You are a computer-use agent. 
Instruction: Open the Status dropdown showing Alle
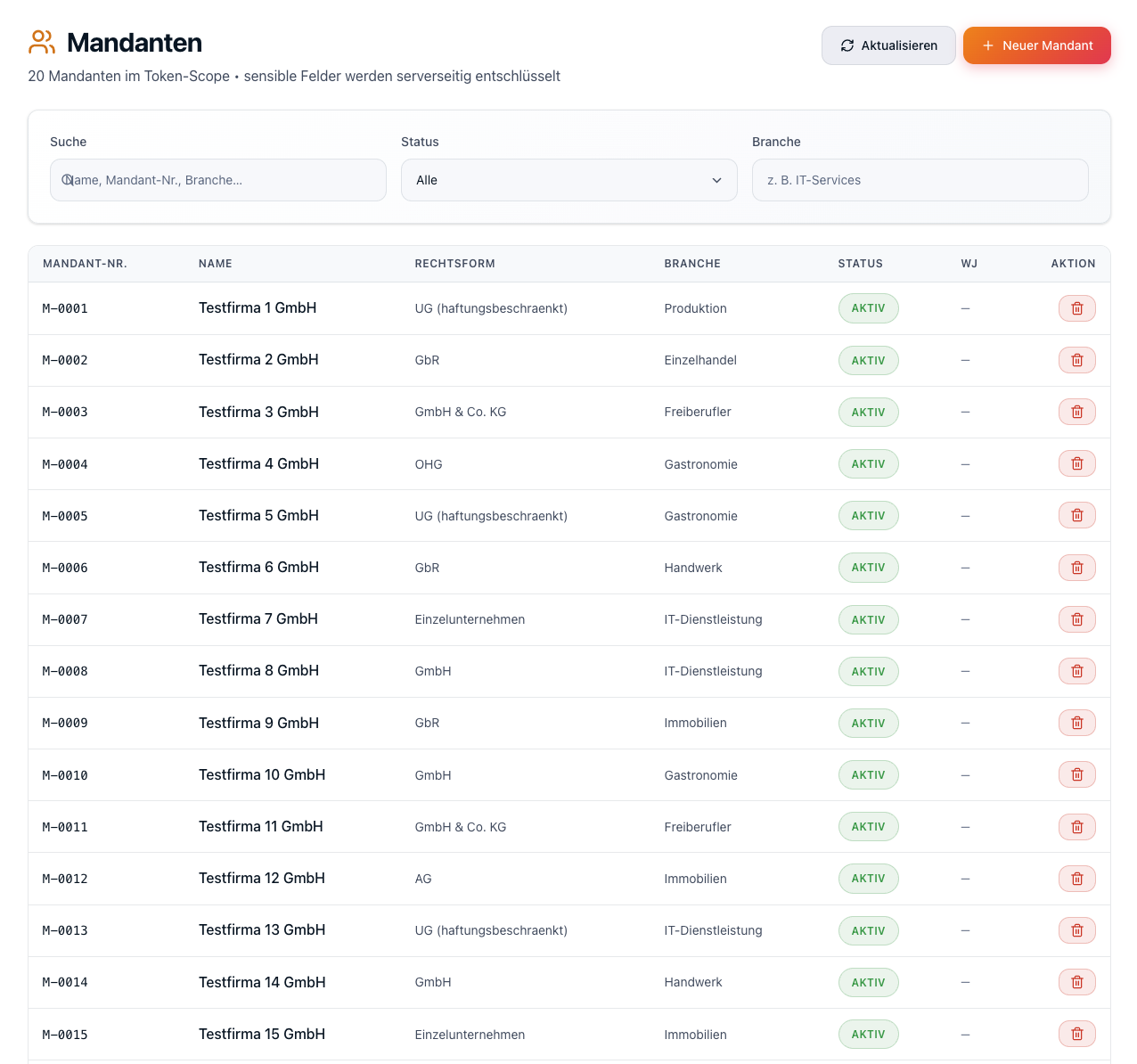click(568, 180)
